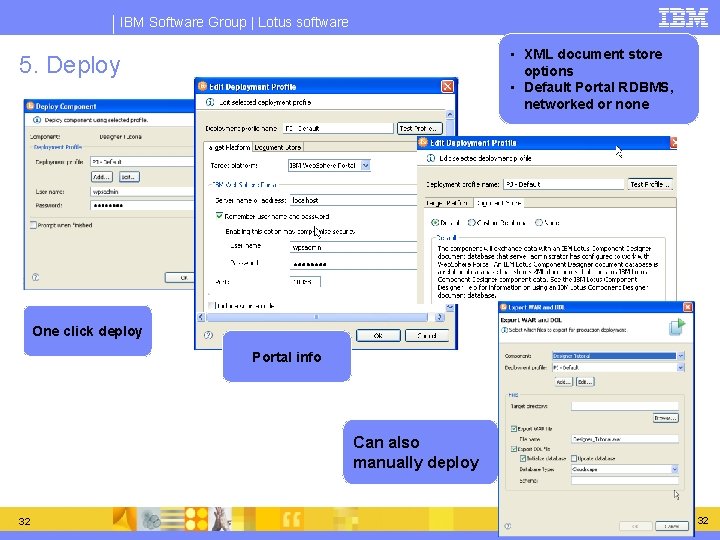Click the Target directory field in Export dialog

[624, 406]
